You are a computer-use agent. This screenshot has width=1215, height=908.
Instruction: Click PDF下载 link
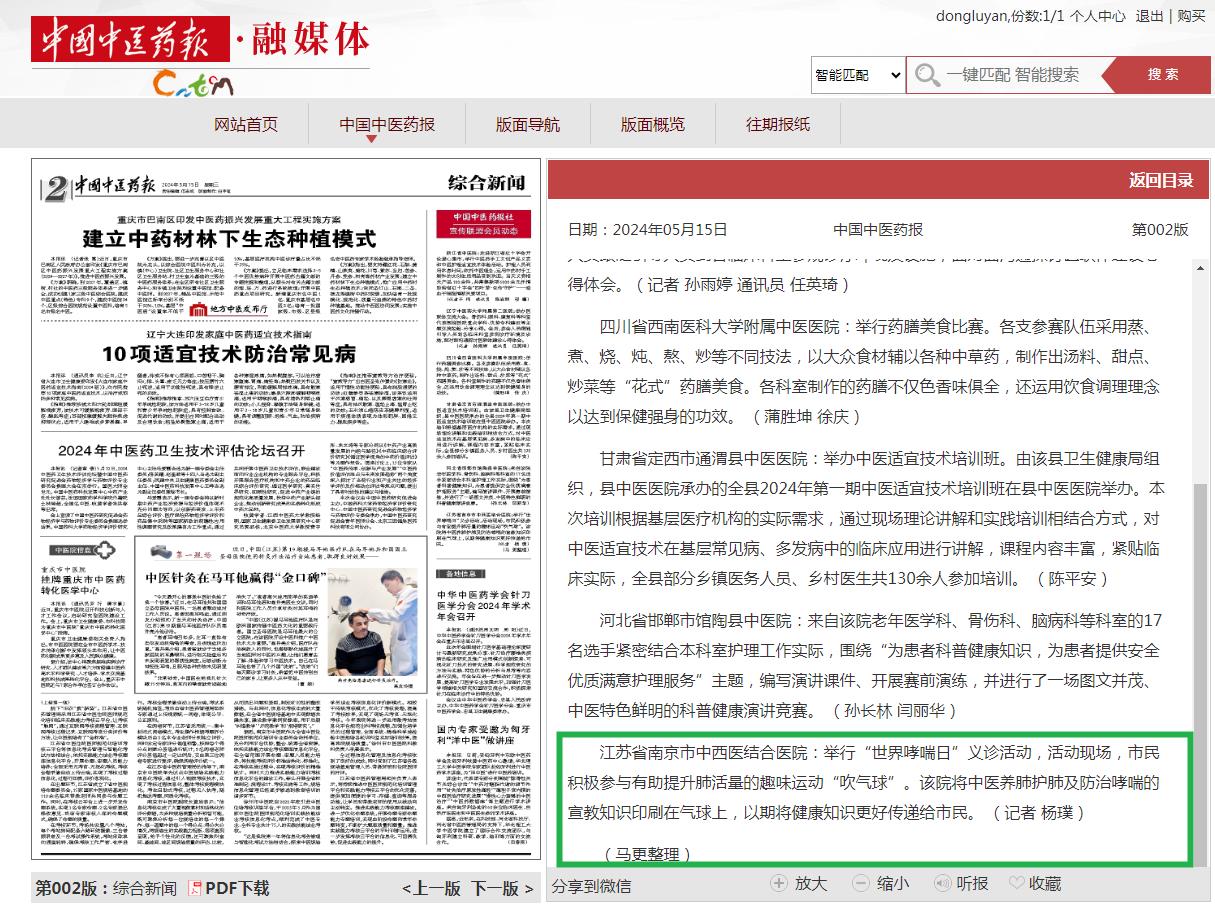click(237, 888)
